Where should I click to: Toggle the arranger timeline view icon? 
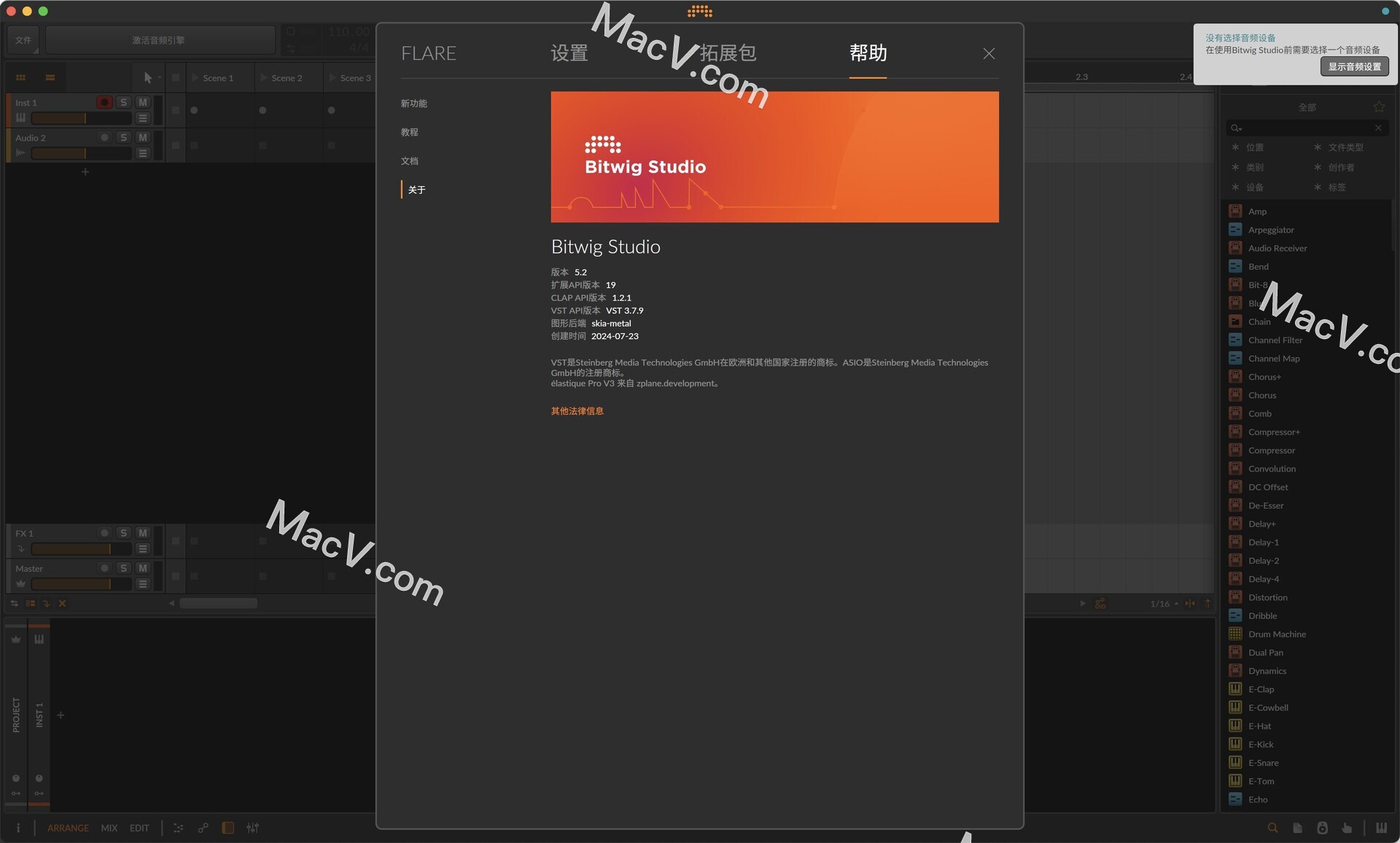(x=50, y=77)
